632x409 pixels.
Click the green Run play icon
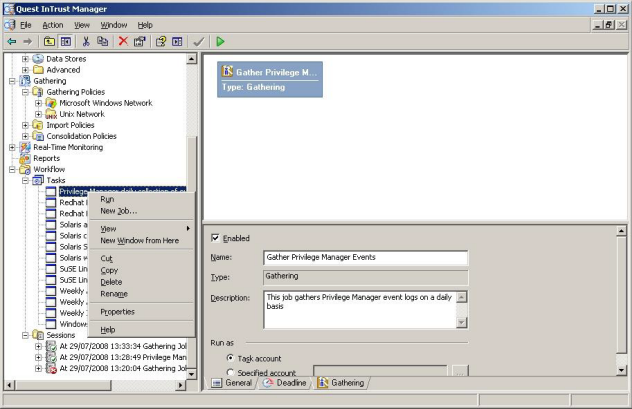220,42
